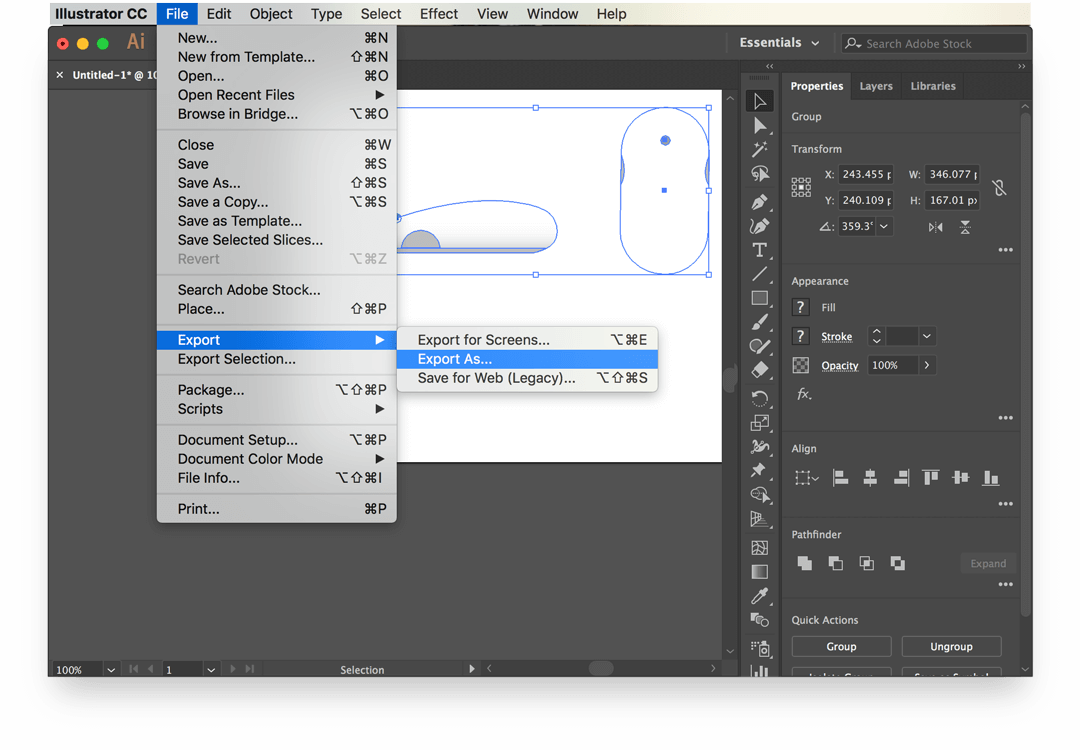Select the Paintbrush tool
The width and height of the screenshot is (1080, 750).
coord(760,322)
